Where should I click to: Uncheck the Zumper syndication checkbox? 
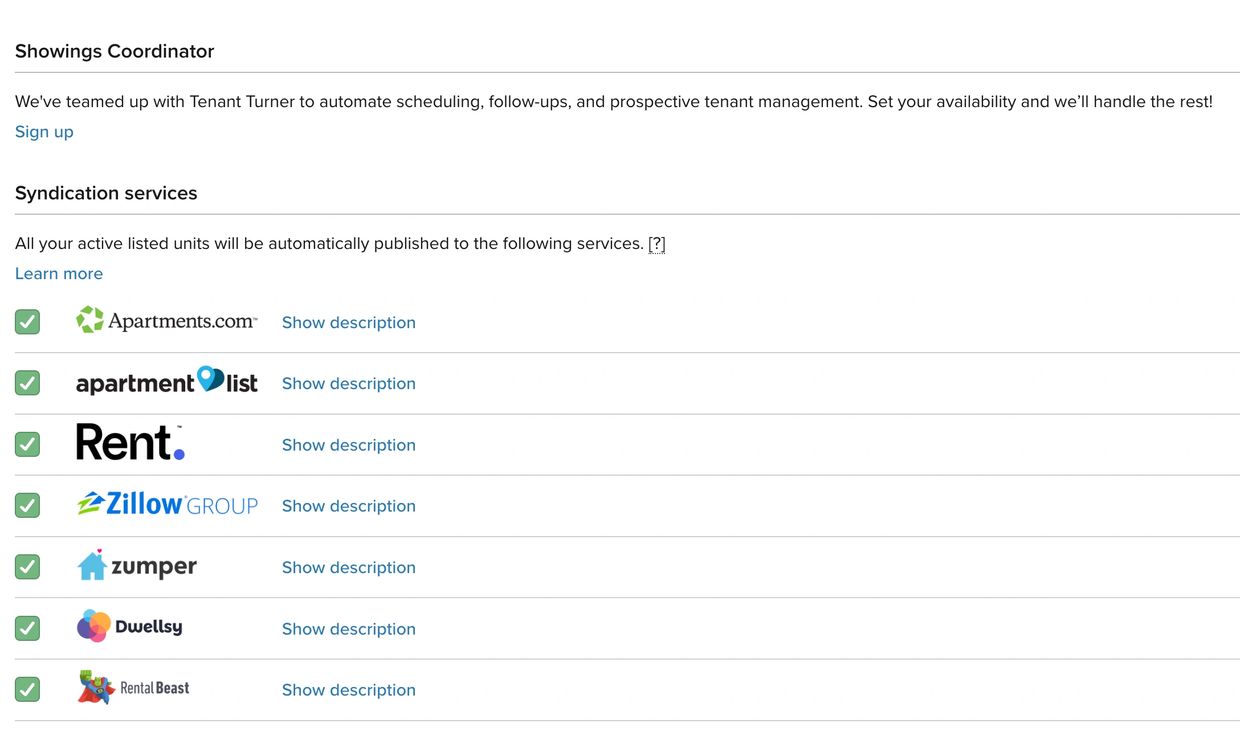27,567
